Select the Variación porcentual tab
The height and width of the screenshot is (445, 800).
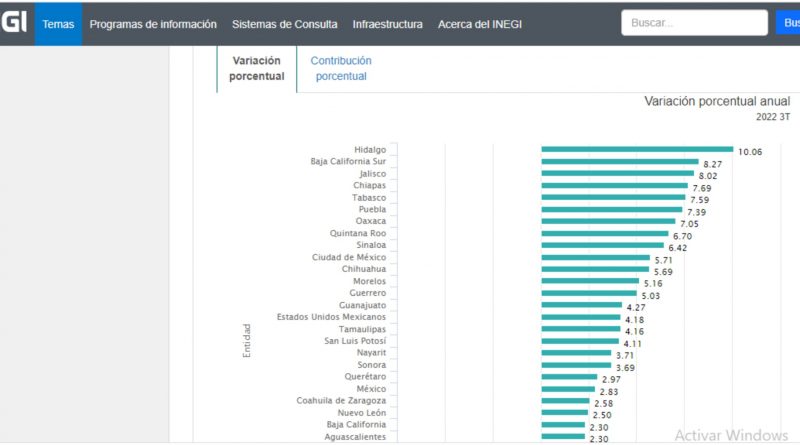(256, 68)
